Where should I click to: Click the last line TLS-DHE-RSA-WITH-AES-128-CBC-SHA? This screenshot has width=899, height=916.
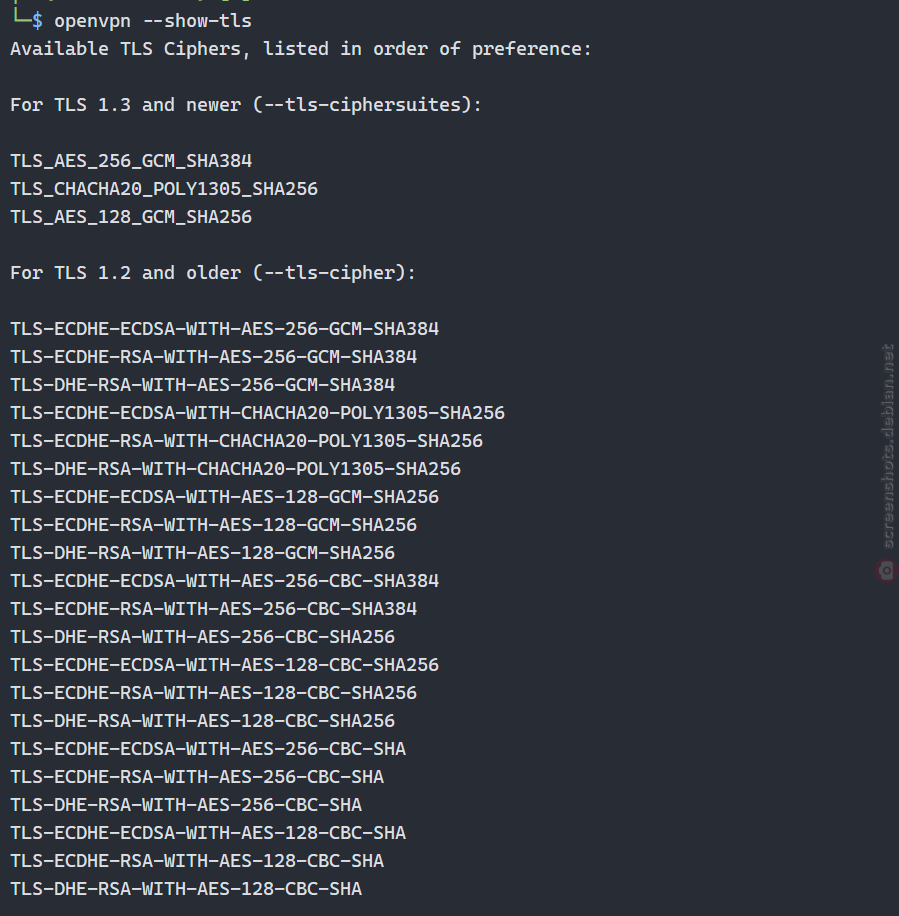(186, 889)
